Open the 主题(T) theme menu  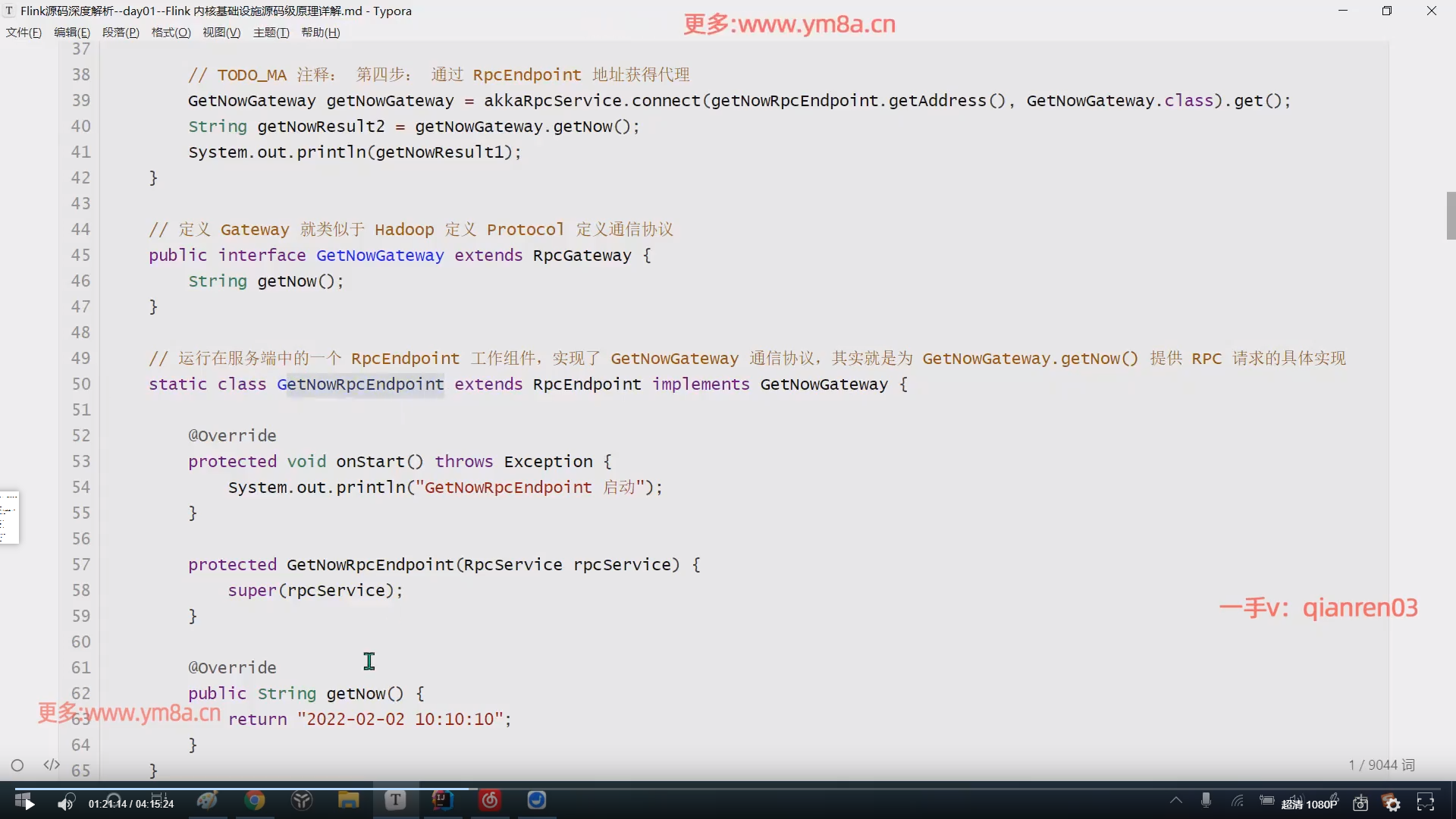point(271,33)
